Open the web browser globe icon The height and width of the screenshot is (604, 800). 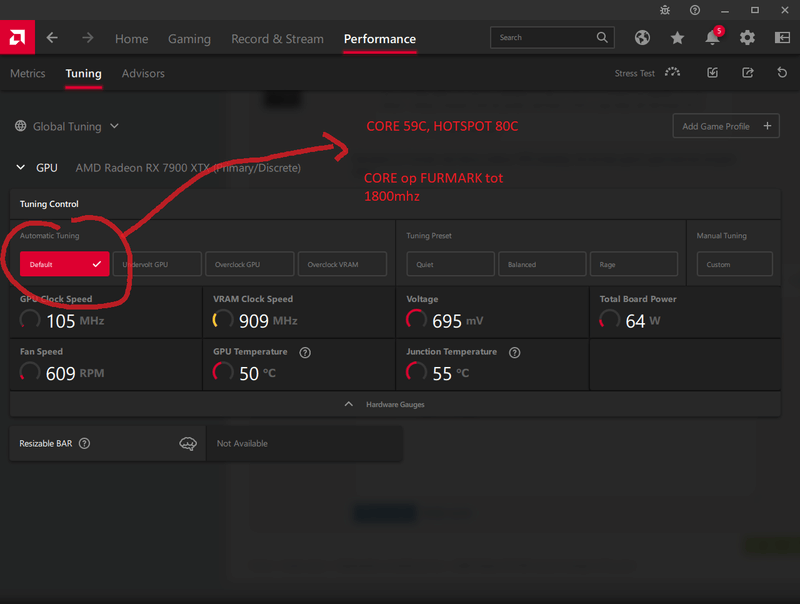pyautogui.click(x=642, y=37)
